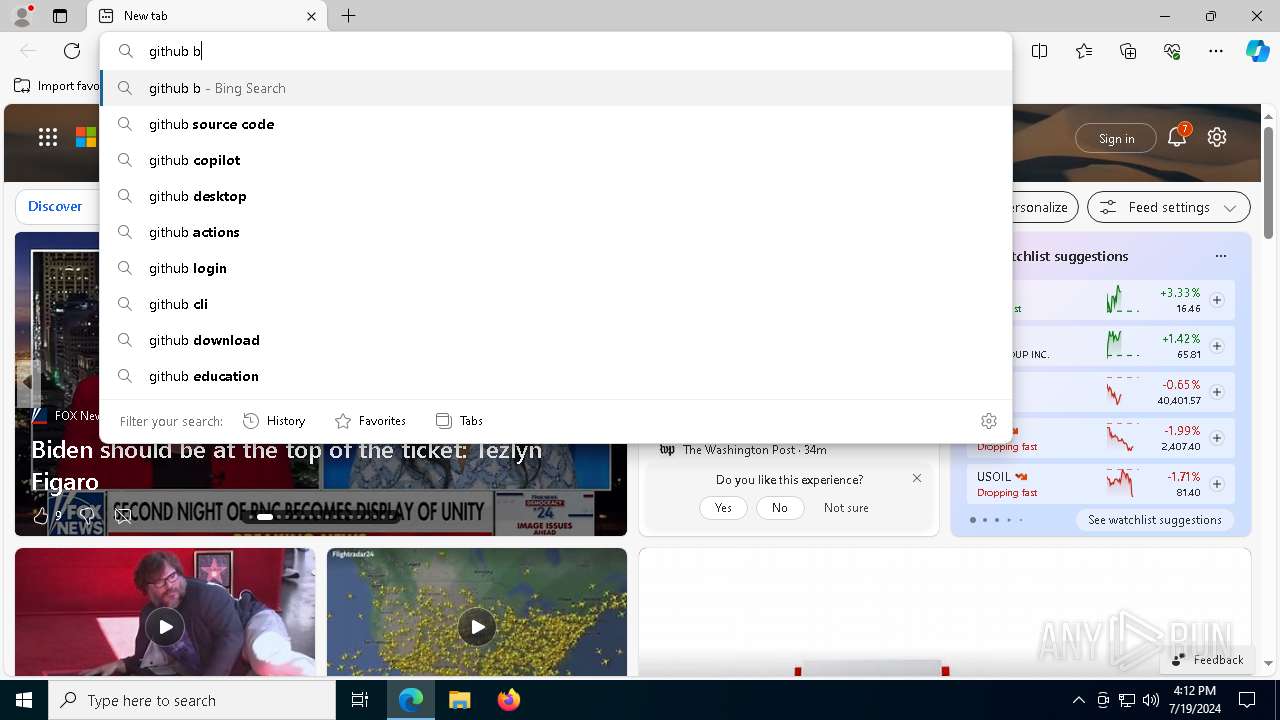Choose 'github source code' suggestion

coord(556,124)
